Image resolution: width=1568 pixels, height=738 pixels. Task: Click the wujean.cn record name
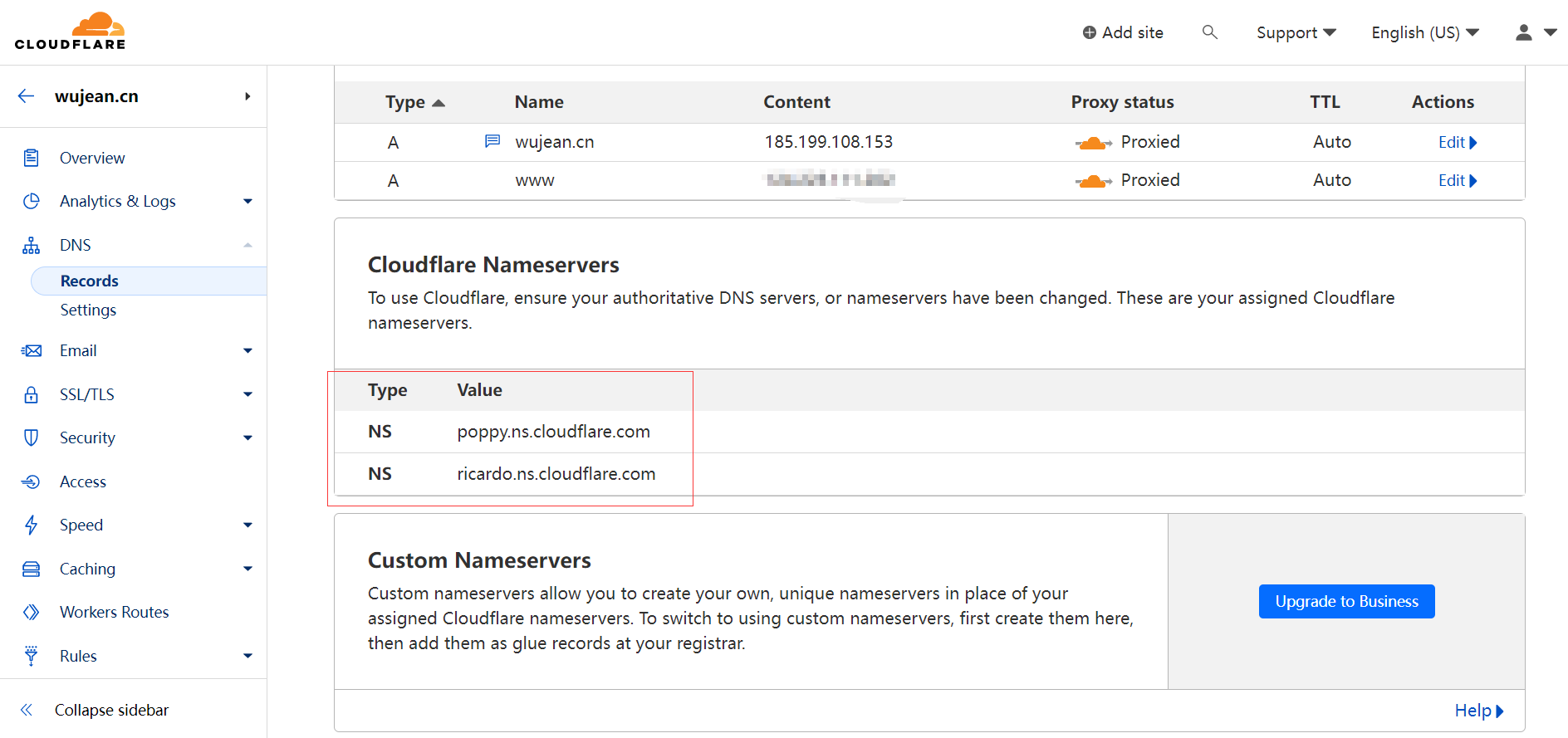tap(555, 142)
